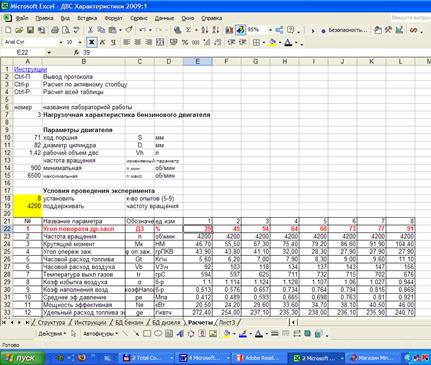This screenshot has height=365, width=431.
Task: Select the Arrow drawing tool
Action: [136, 333]
